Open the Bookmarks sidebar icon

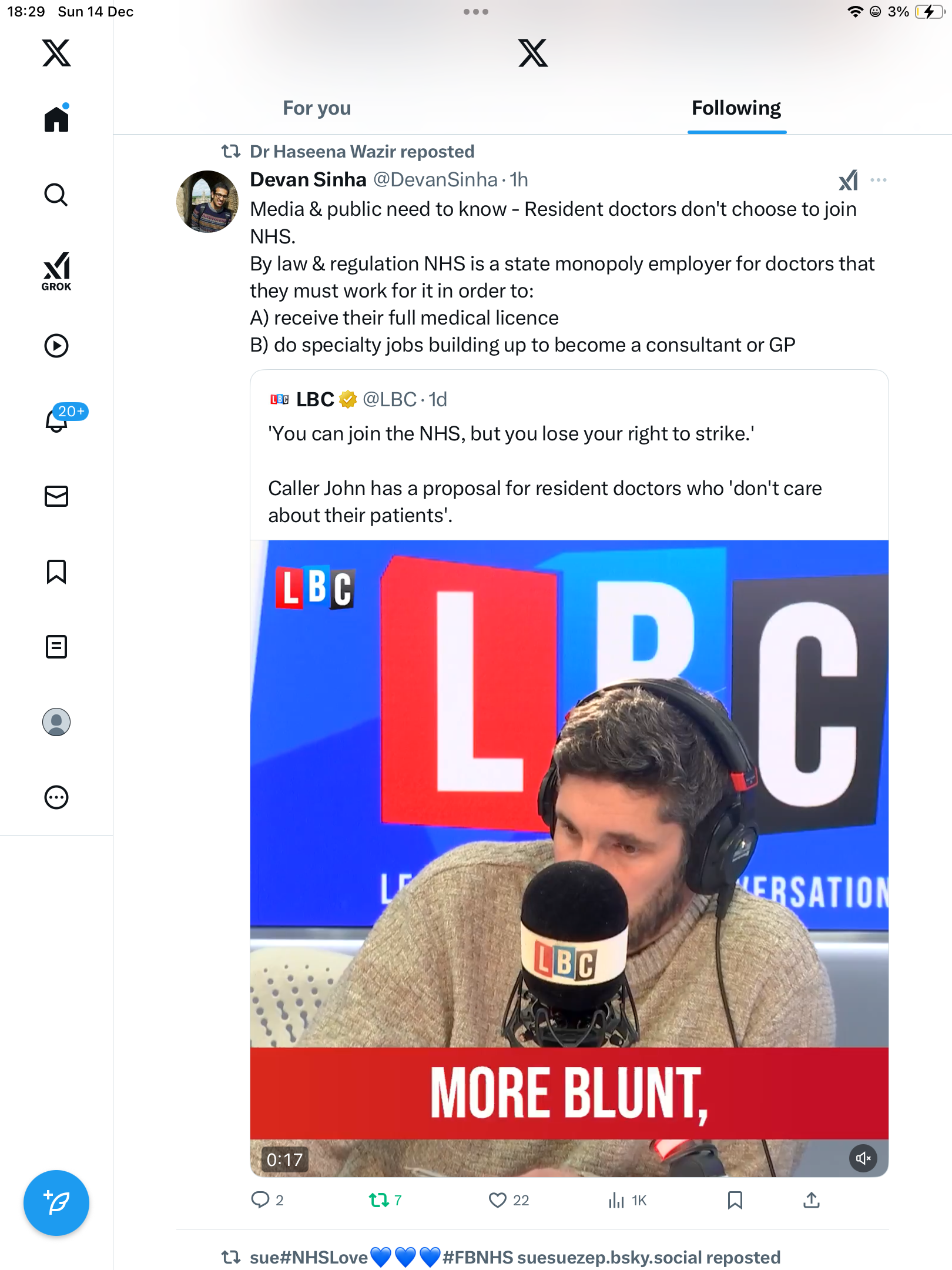coord(56,571)
